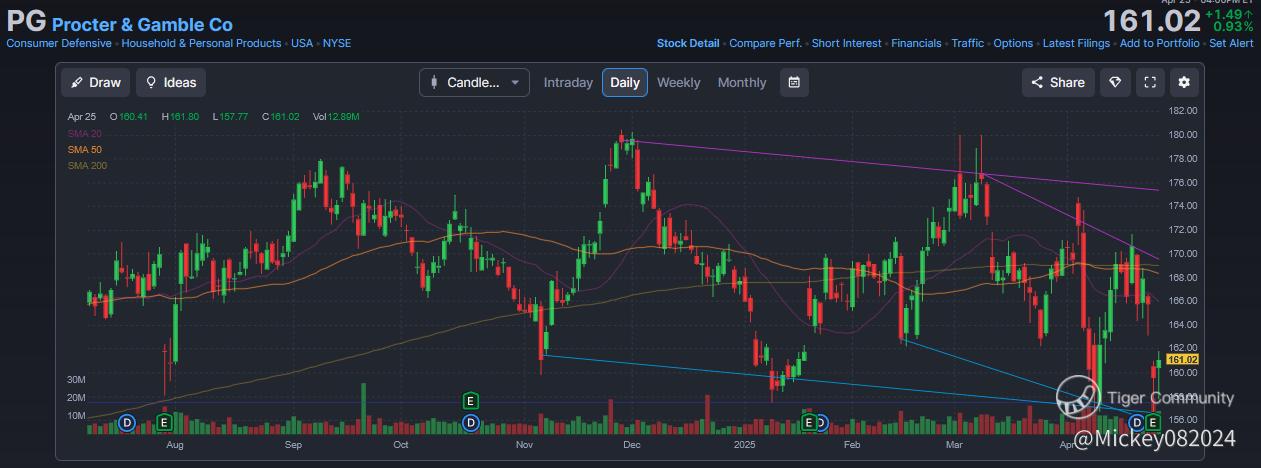Screen dimensions: 1261x468
Task: Click the large 161.02 last price
Action: point(1151,21)
